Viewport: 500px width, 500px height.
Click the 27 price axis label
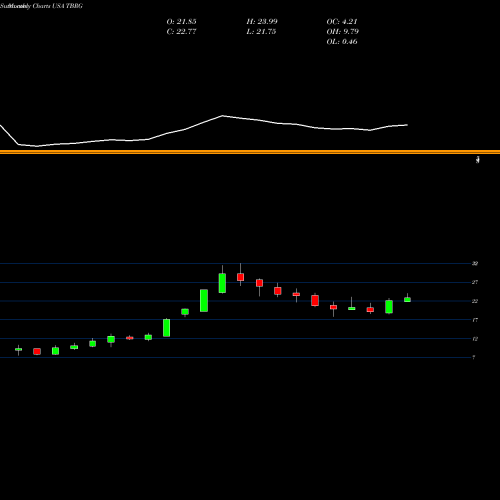click(475, 282)
